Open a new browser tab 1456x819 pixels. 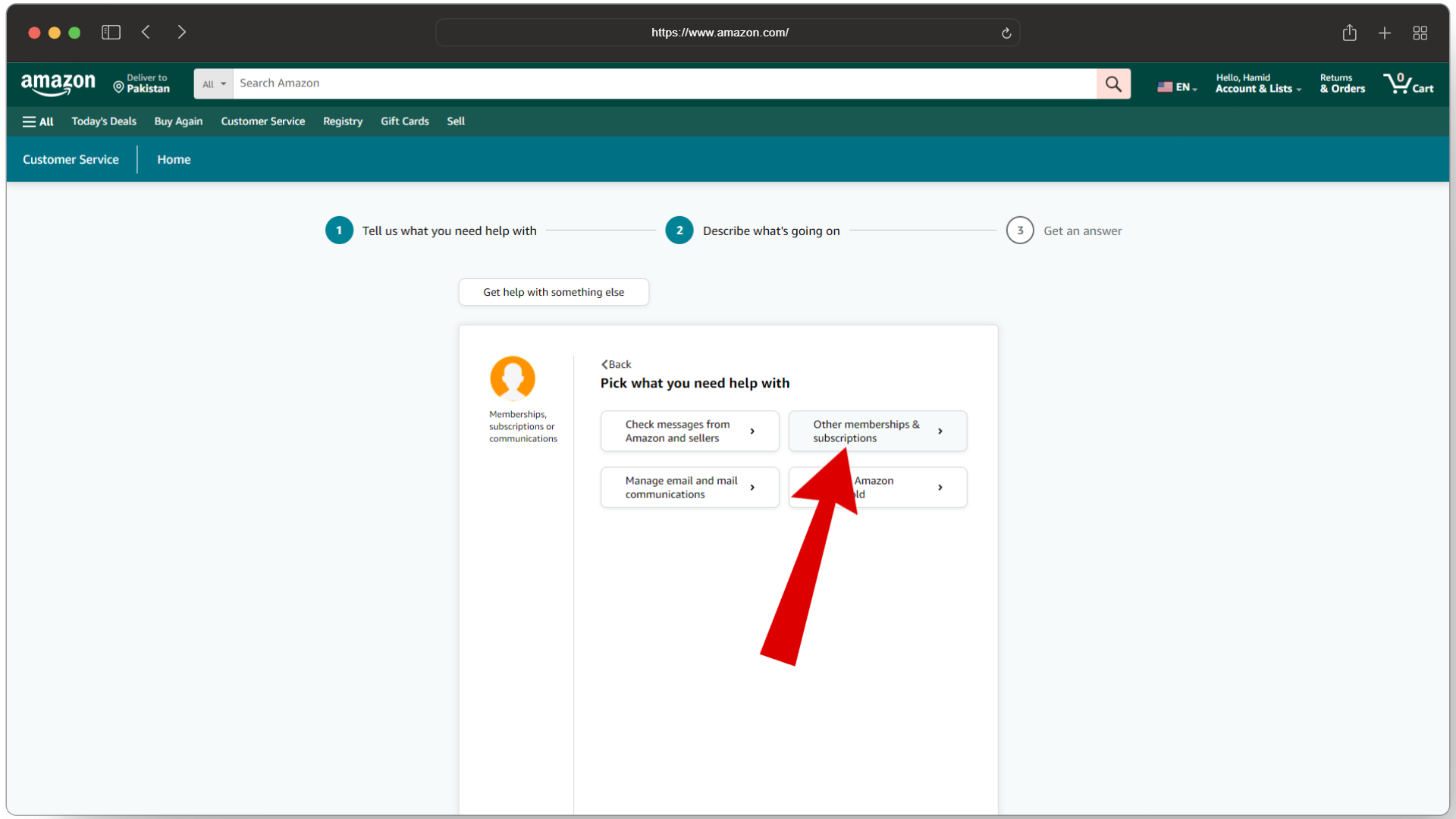(1385, 33)
